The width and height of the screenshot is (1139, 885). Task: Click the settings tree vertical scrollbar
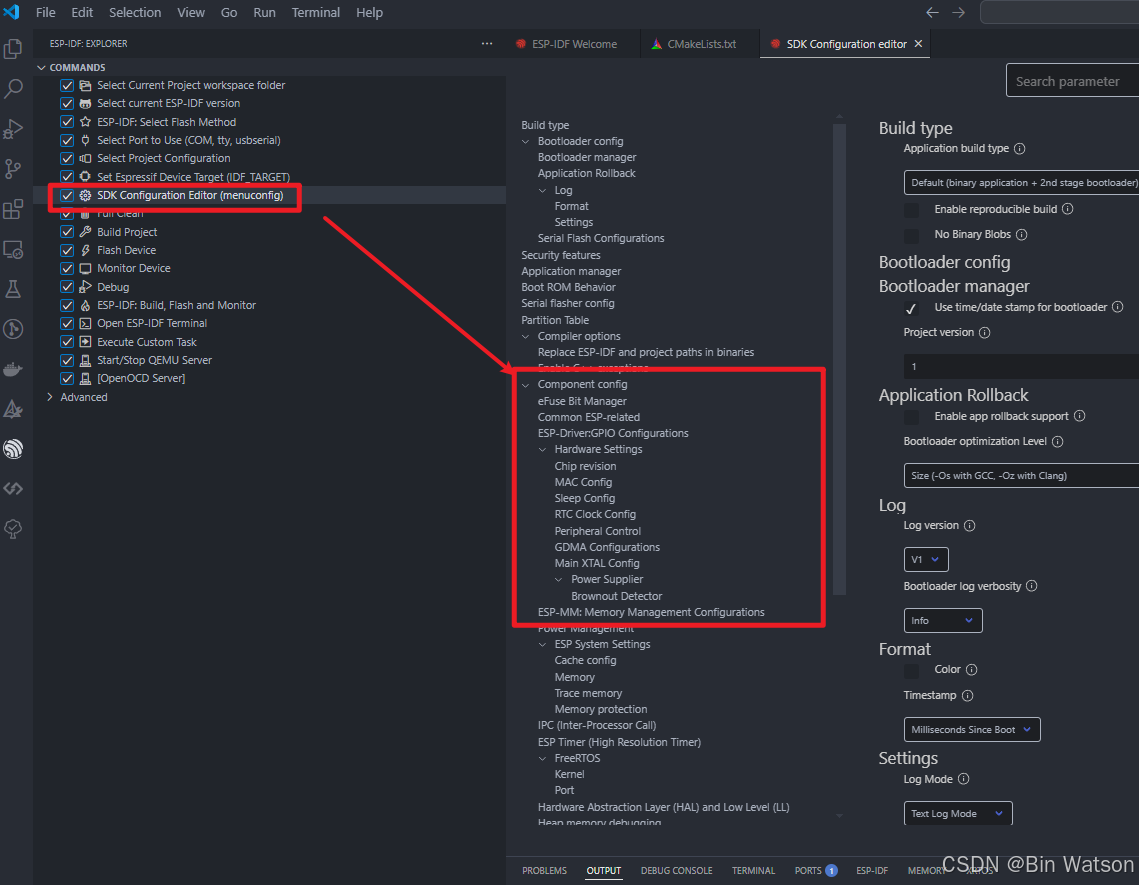click(839, 359)
